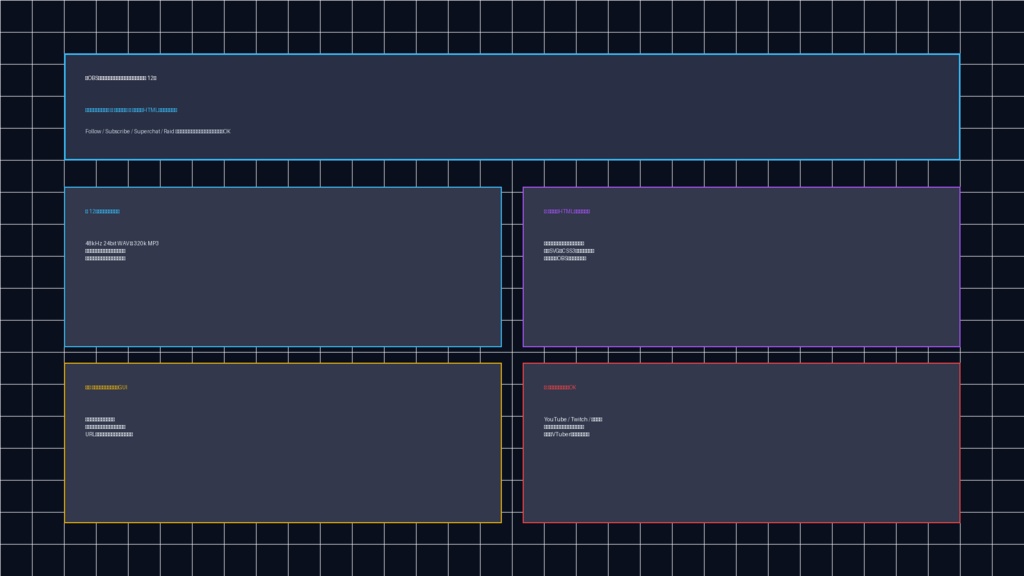Click the "Follow / Subscribe / Superchat / Raid" line
This screenshot has height=576, width=1024.
[x=157, y=131]
